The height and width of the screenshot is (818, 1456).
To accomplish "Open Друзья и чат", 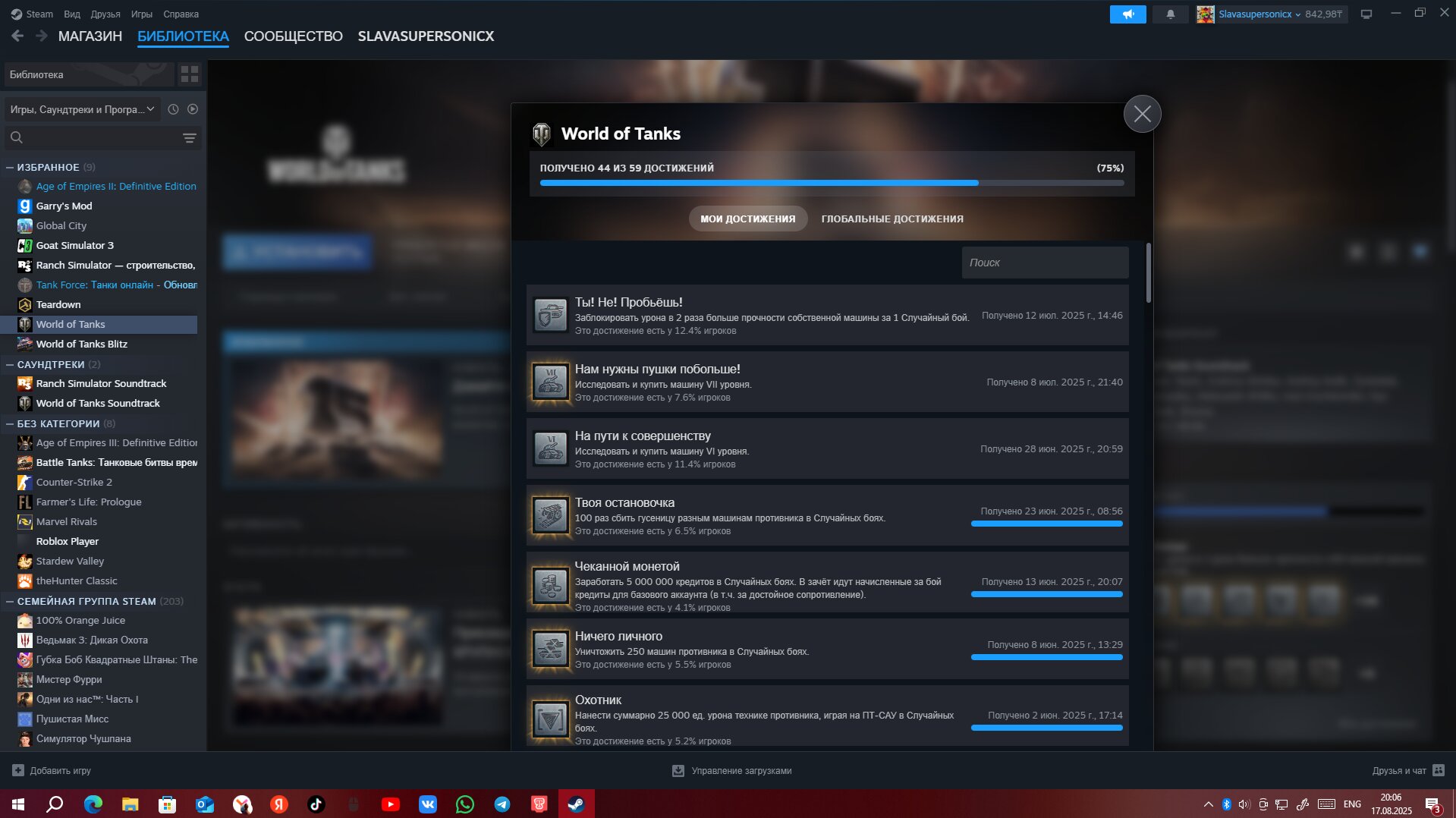I will tap(1399, 770).
